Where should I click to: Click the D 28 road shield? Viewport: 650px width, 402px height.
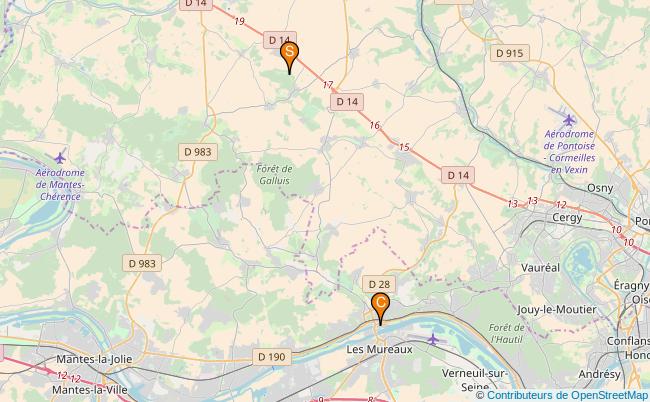coord(379,284)
